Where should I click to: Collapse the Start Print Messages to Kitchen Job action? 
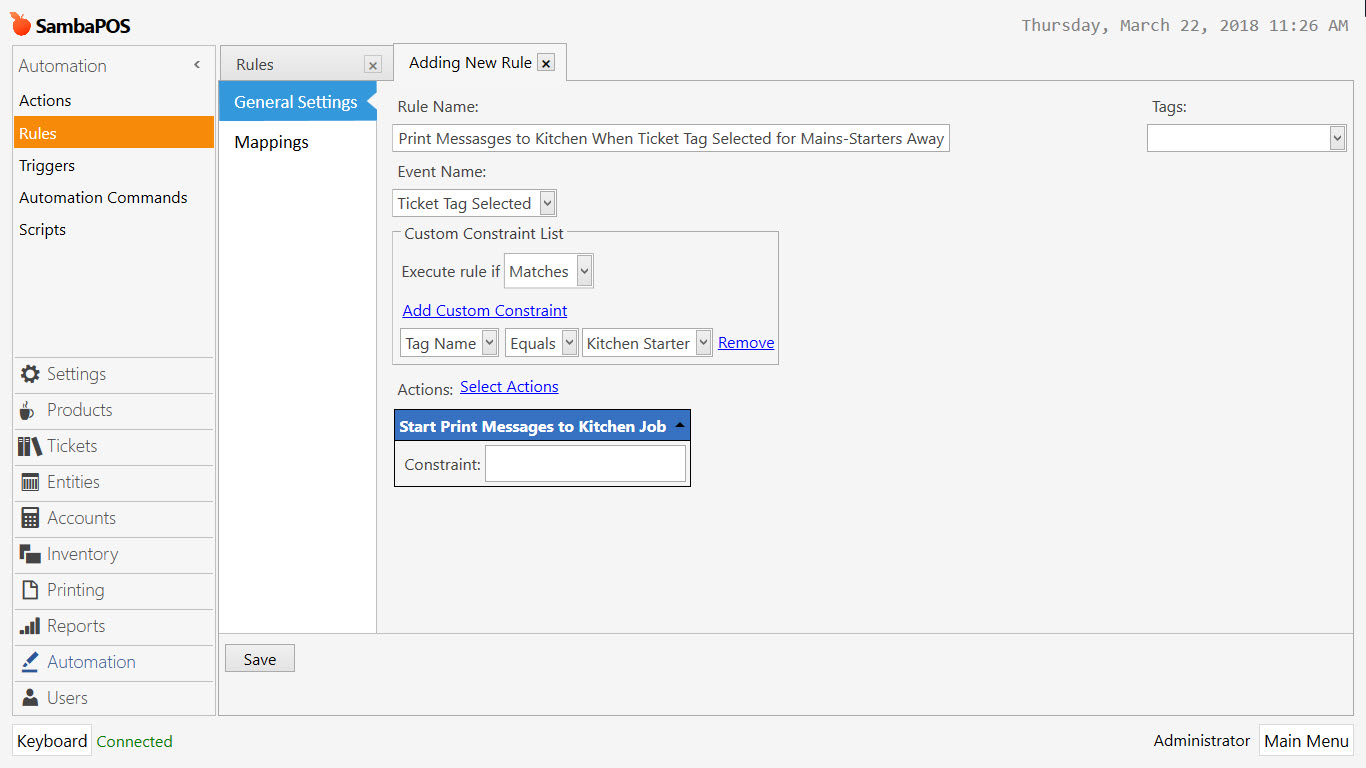click(680, 426)
